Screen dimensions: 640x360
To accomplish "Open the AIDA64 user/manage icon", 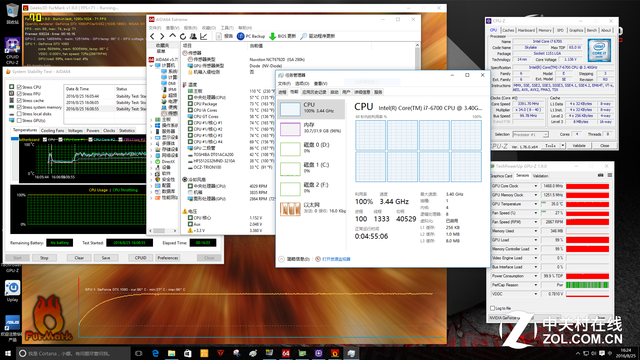I will coord(193,36).
